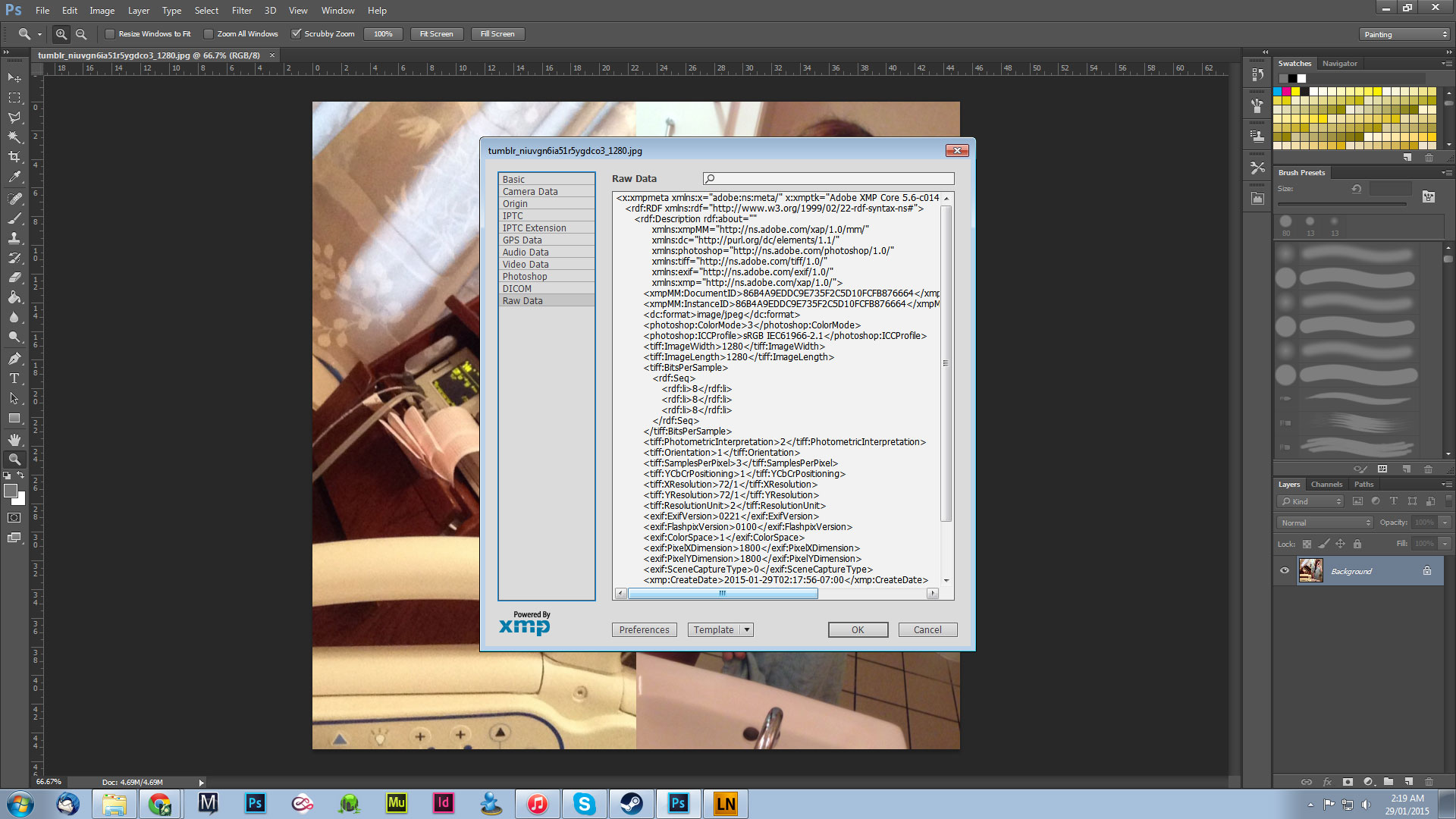Click the Zoom Out icon in options bar
Image resolution: width=1456 pixels, height=819 pixels.
point(81,34)
